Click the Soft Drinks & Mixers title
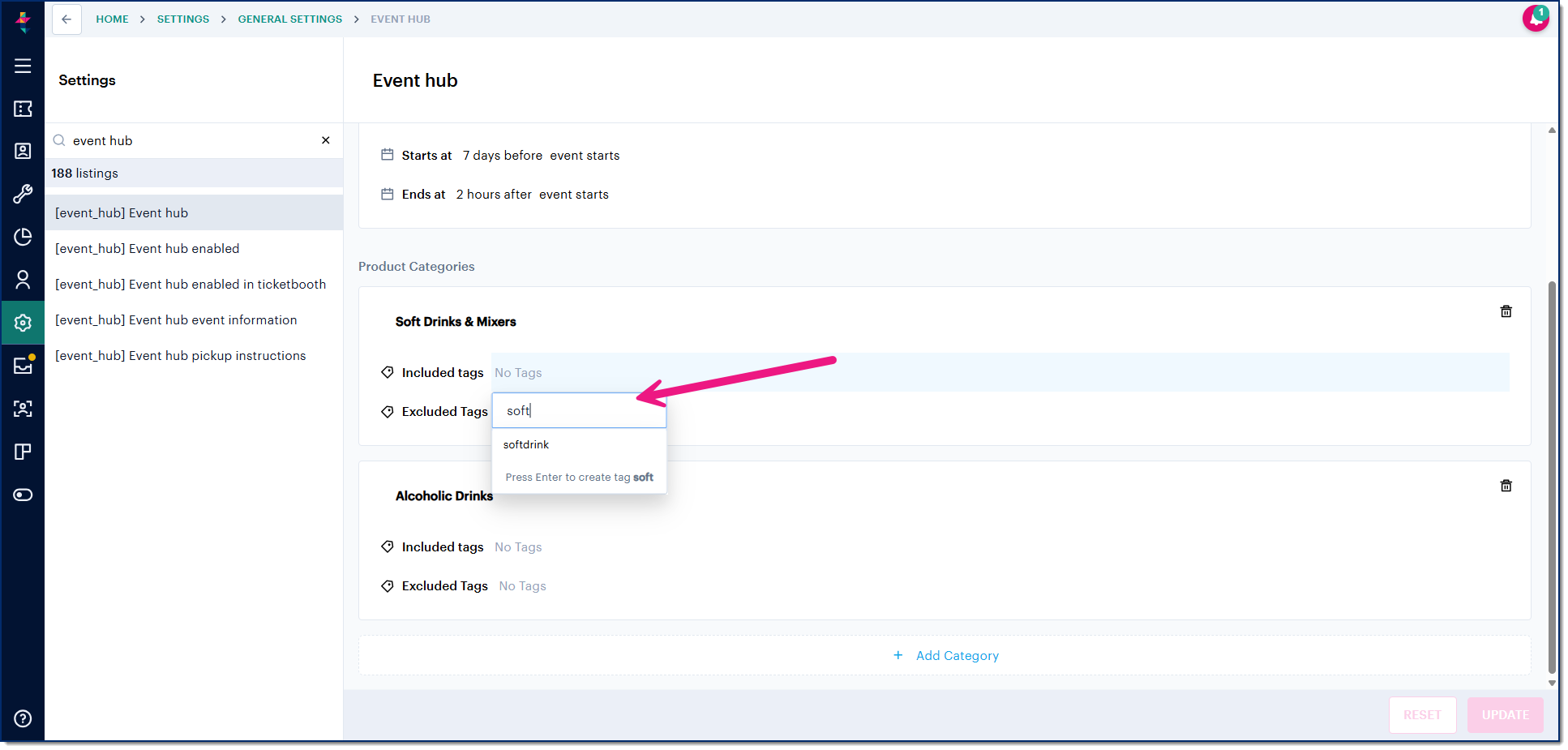Viewport: 1568px width, 750px height. [456, 321]
